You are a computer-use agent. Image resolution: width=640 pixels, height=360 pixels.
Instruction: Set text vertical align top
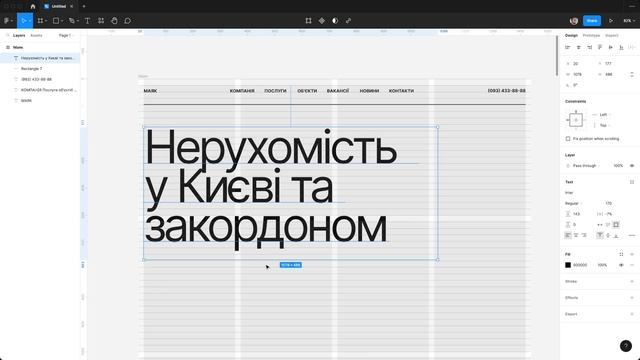pyautogui.click(x=600, y=235)
